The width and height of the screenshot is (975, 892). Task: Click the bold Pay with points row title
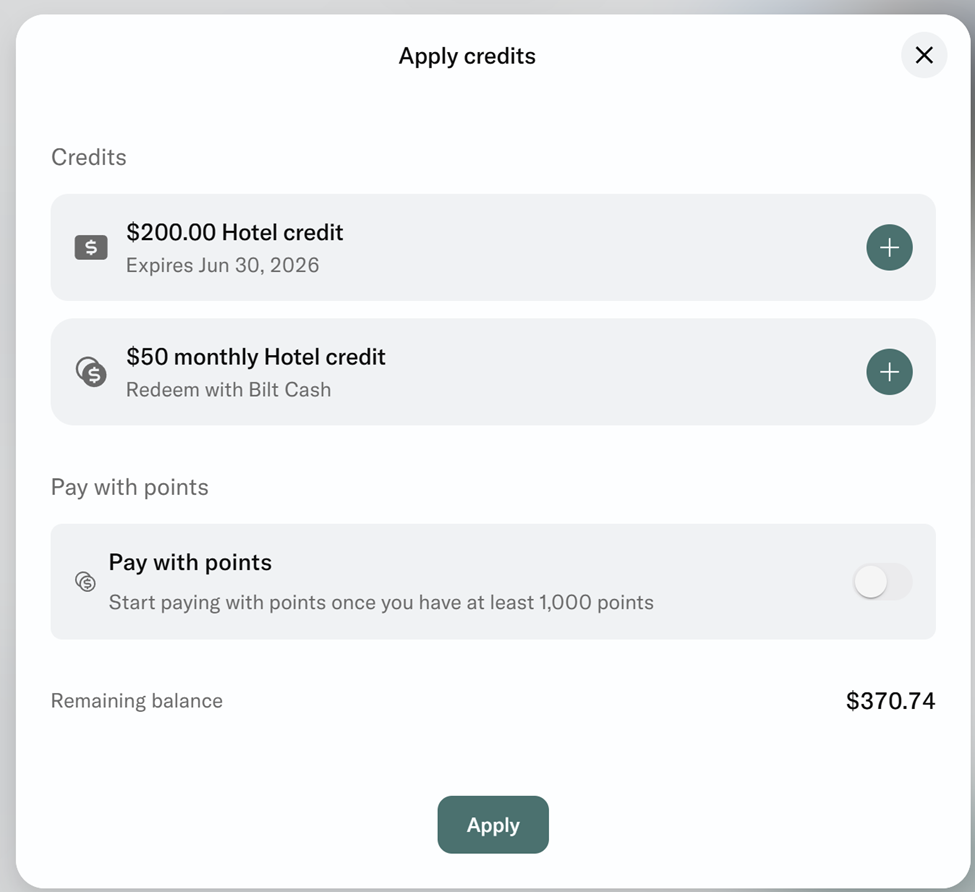coord(190,562)
